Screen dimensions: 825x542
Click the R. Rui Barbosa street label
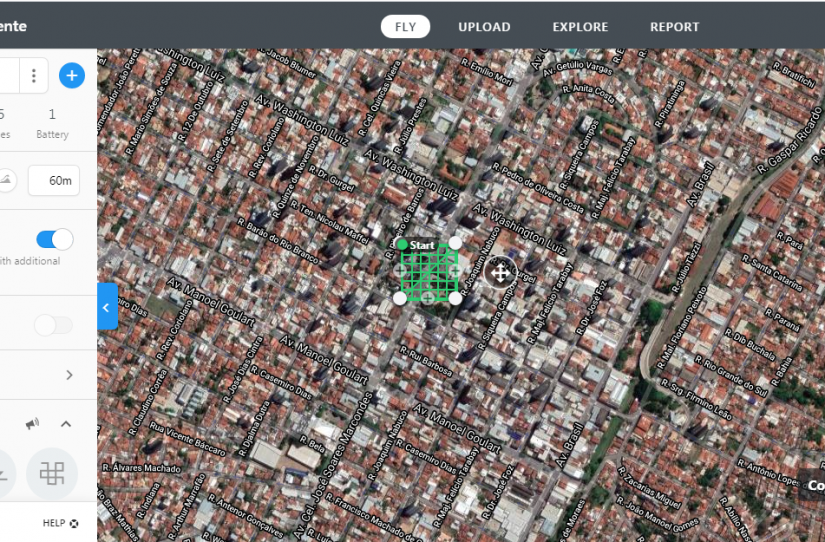[426, 361]
